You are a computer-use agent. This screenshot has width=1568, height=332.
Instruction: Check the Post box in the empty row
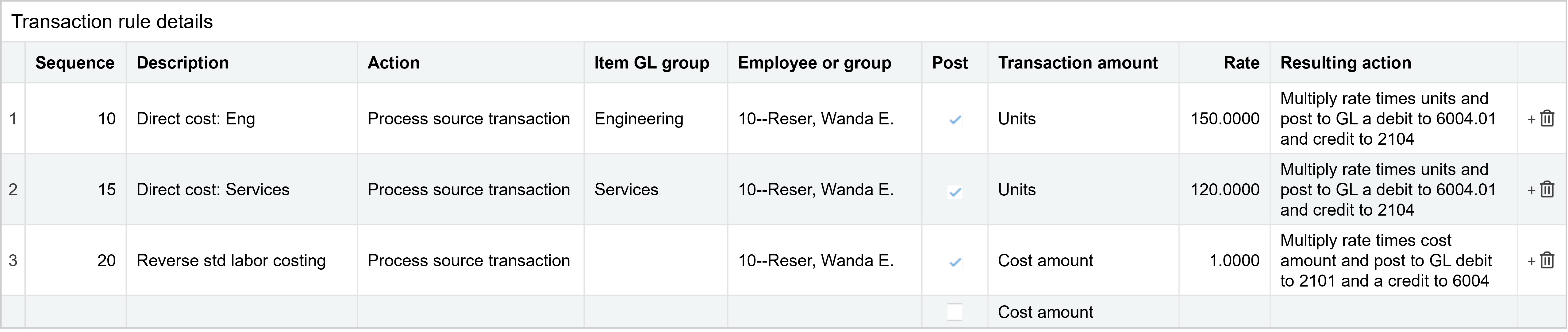click(955, 312)
